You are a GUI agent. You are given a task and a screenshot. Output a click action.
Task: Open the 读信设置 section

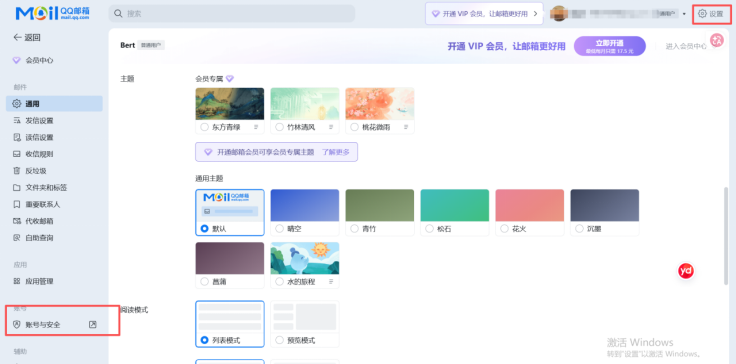pos(54,138)
